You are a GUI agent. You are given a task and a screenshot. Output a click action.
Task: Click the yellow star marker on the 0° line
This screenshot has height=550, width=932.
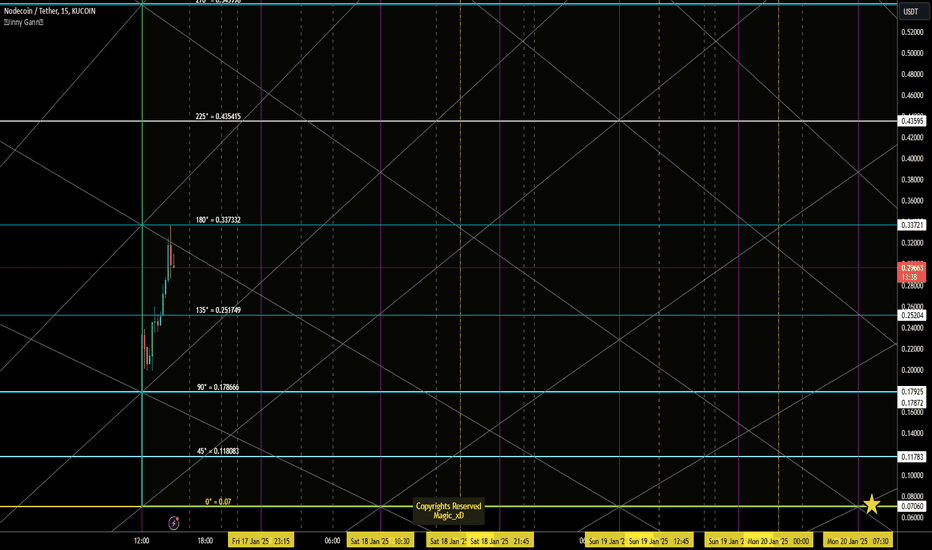click(871, 504)
